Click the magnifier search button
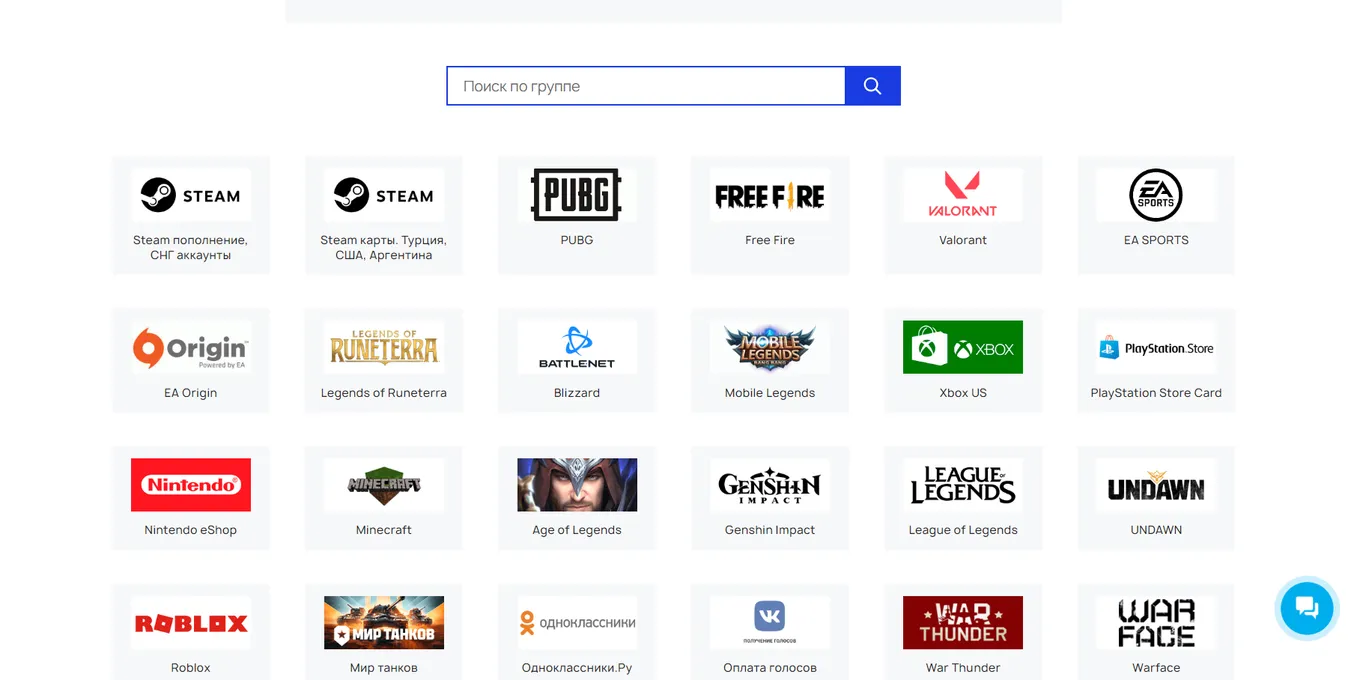Image resolution: width=1360 pixels, height=680 pixels. click(872, 86)
